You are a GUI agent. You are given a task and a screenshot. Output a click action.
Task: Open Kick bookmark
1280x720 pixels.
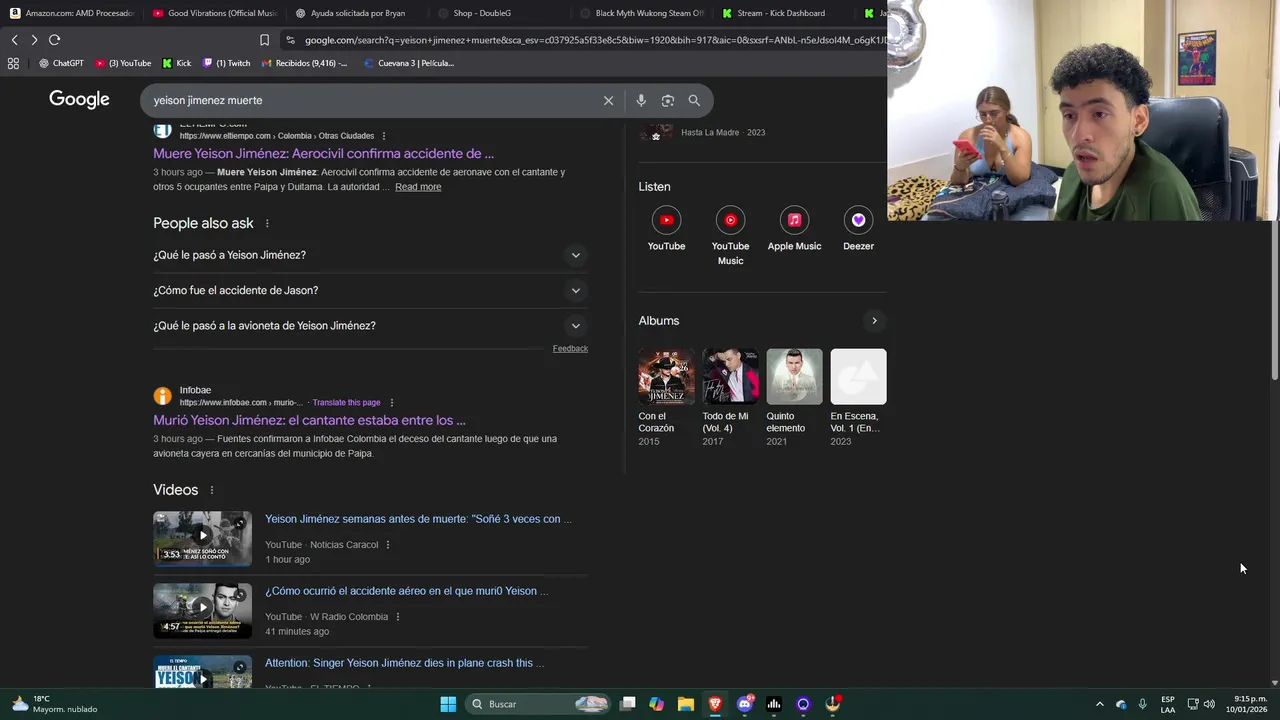click(x=177, y=63)
